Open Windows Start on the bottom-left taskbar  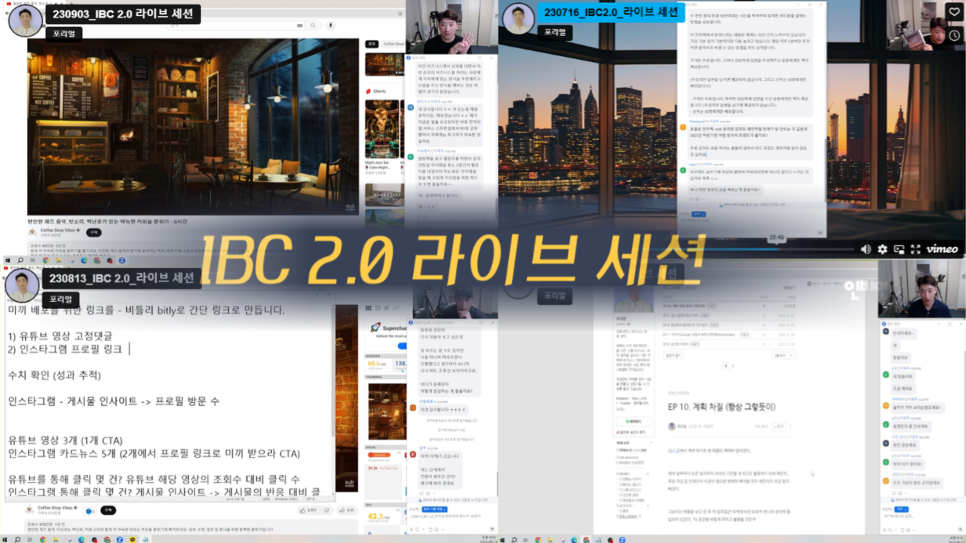(x=4, y=539)
